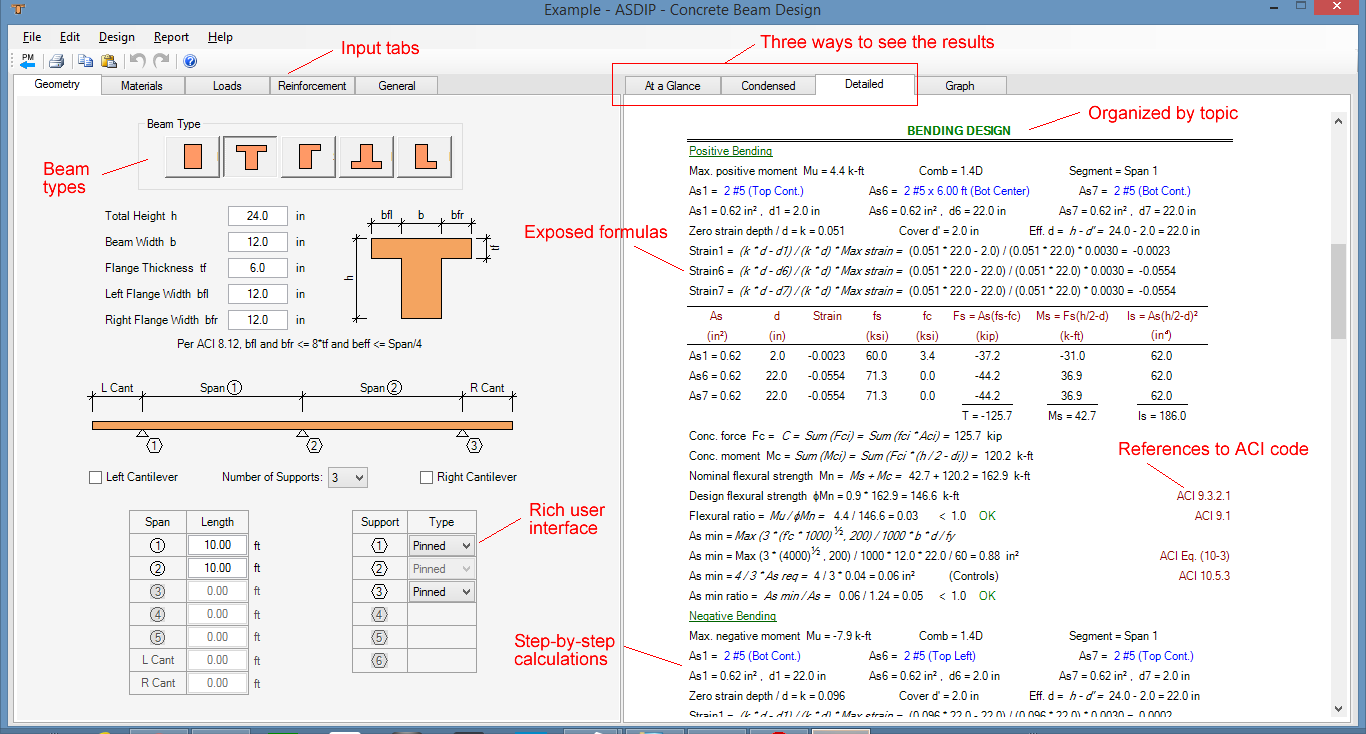Click the Beam Width b input field
The height and width of the screenshot is (734, 1366).
[258, 242]
